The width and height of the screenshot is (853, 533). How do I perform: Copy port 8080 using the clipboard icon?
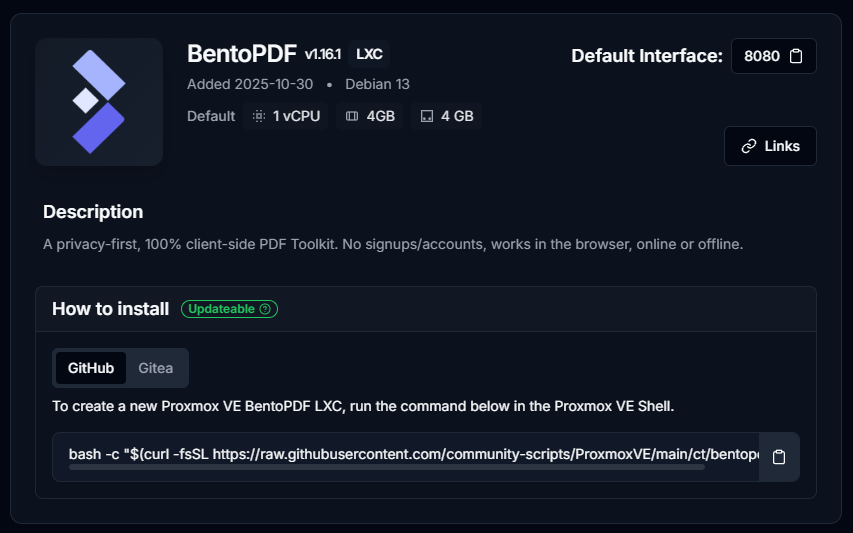796,56
